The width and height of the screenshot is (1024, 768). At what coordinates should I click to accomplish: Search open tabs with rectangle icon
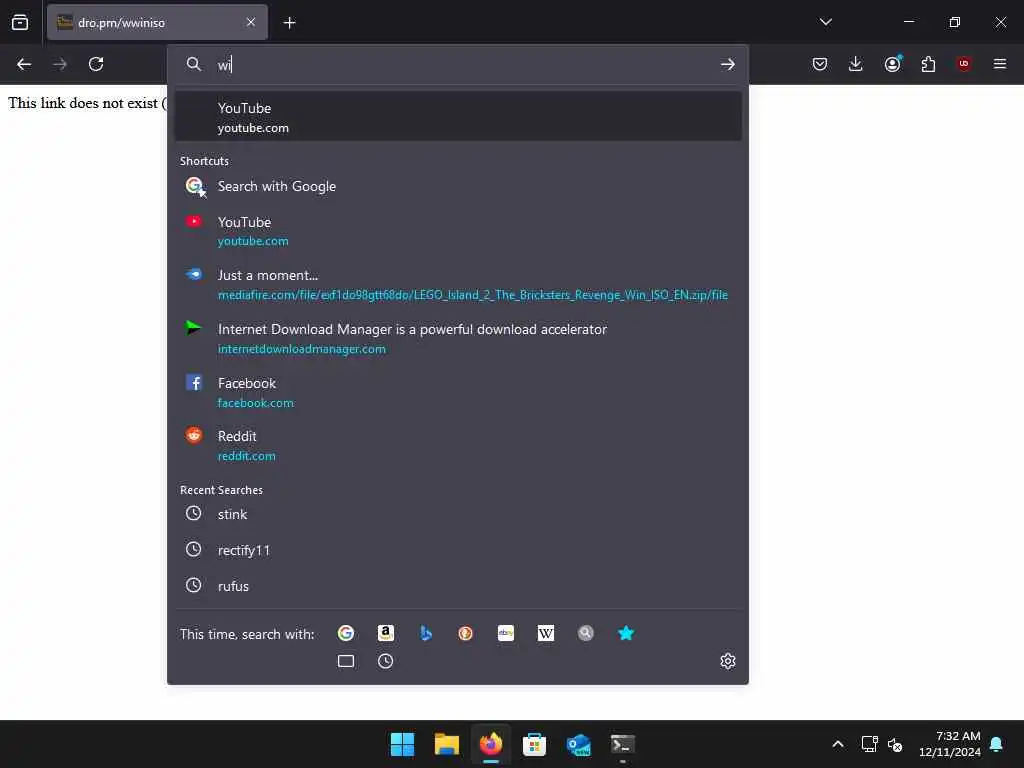pyautogui.click(x=346, y=661)
